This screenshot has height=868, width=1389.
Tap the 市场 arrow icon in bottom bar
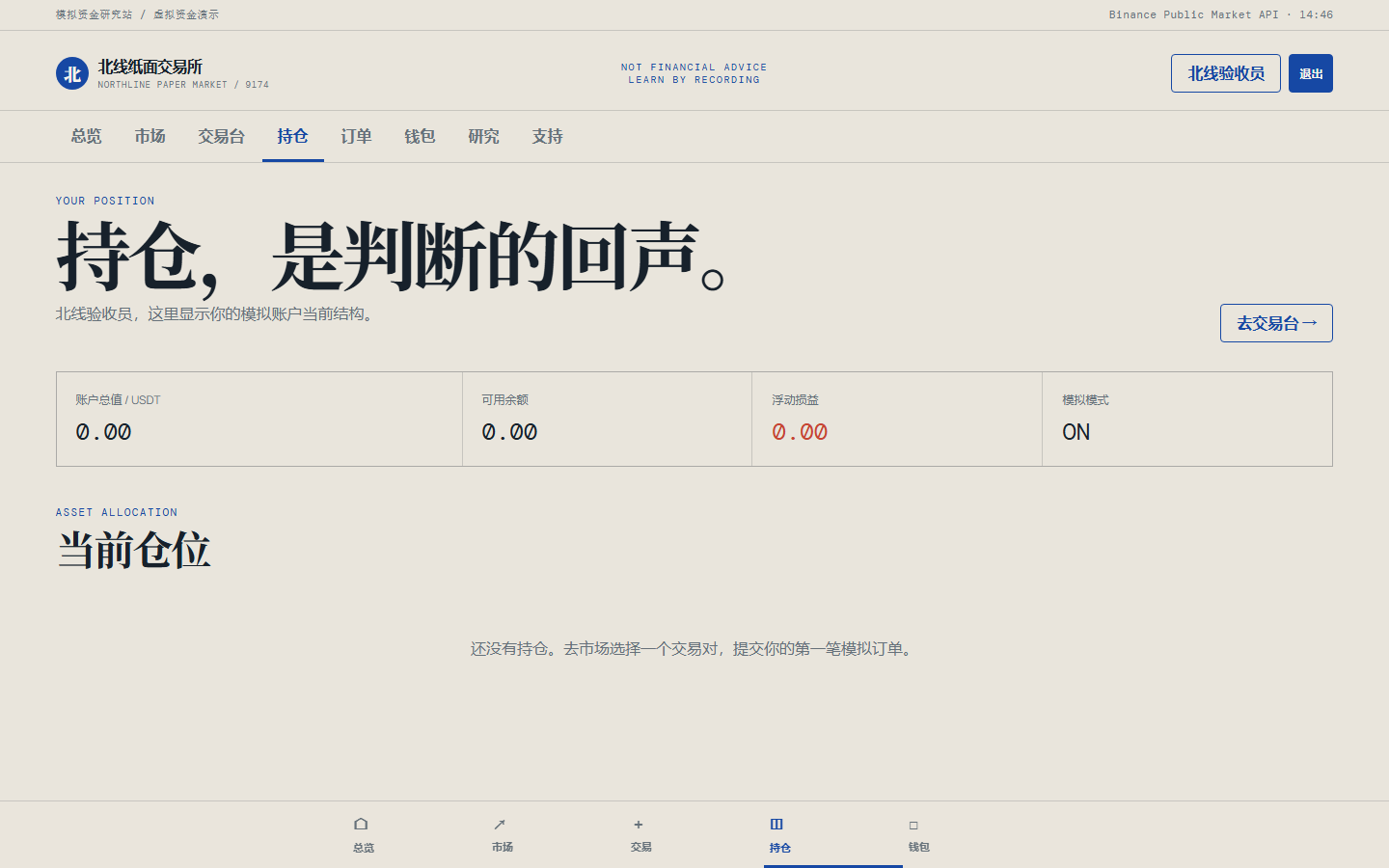[x=500, y=825]
